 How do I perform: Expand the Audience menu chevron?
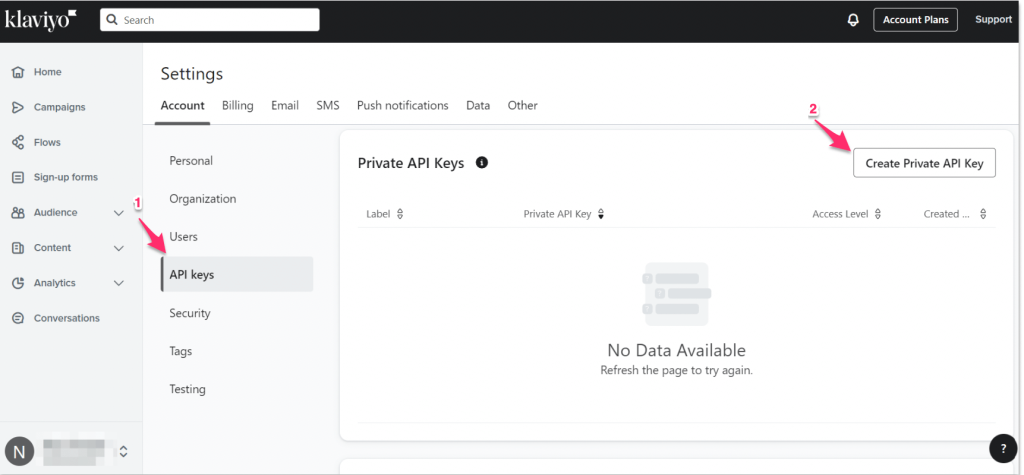click(119, 213)
